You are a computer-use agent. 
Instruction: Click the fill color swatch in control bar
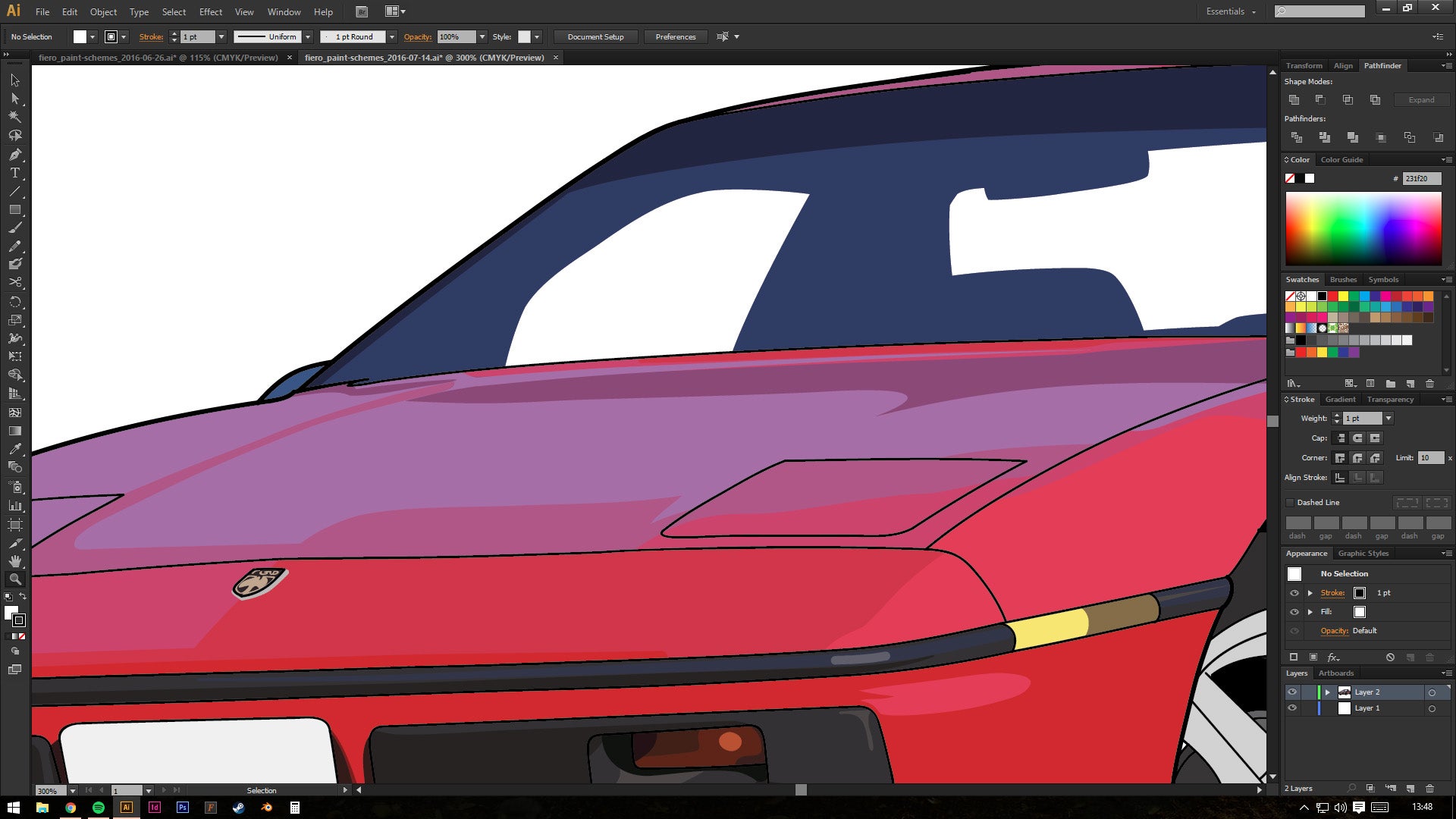(80, 36)
